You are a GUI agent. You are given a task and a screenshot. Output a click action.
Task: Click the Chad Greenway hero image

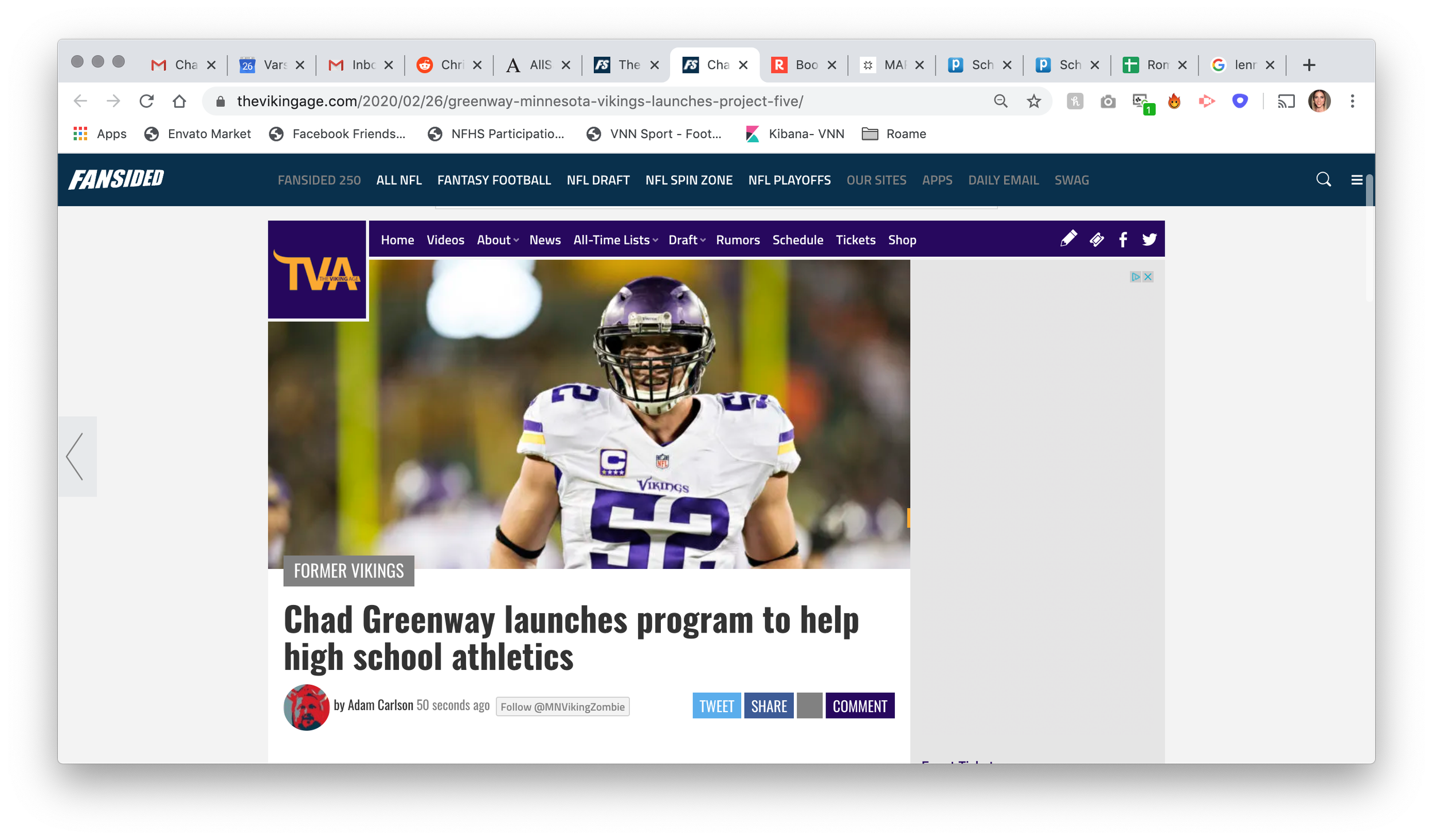(x=589, y=414)
